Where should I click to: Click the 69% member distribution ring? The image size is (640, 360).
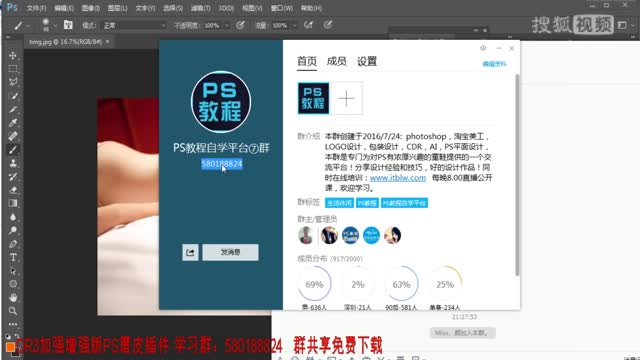pos(314,284)
